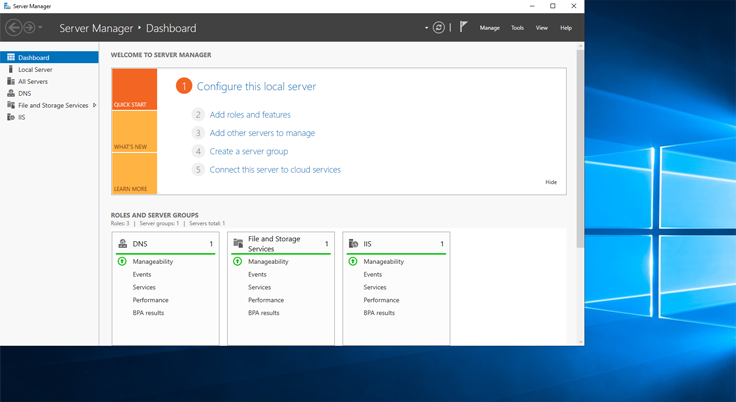Open the View menu

point(542,28)
